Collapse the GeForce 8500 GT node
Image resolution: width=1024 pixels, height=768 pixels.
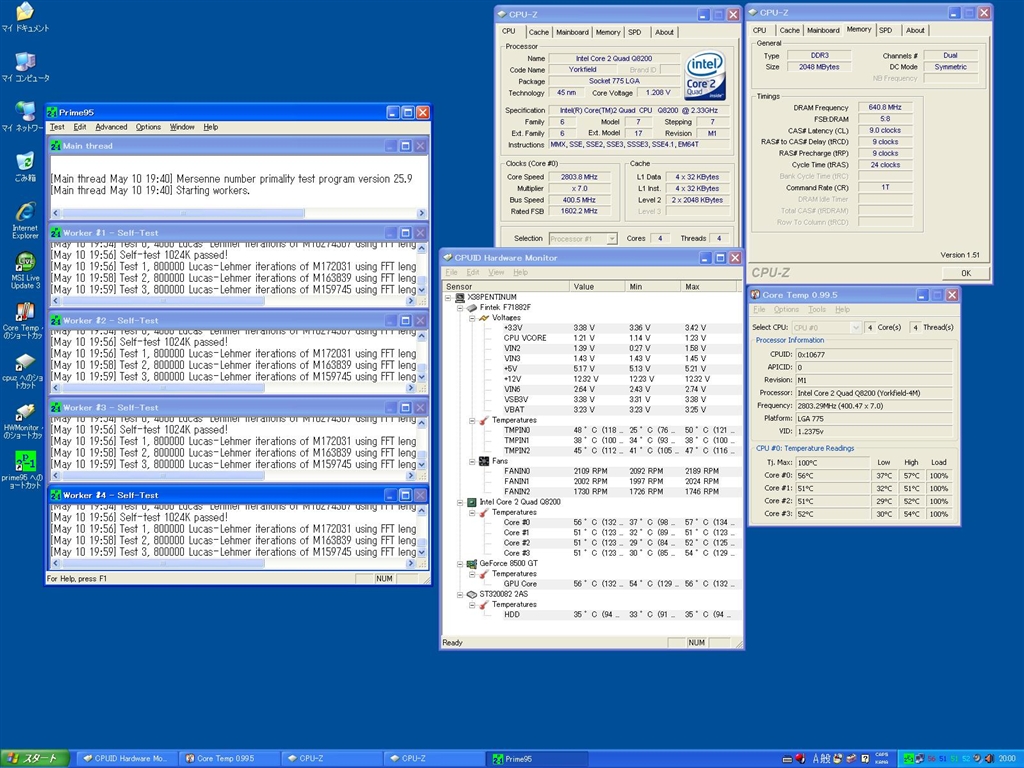tap(460, 564)
